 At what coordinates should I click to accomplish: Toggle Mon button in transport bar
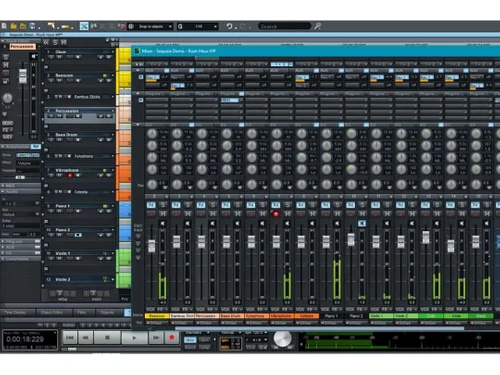(190, 340)
